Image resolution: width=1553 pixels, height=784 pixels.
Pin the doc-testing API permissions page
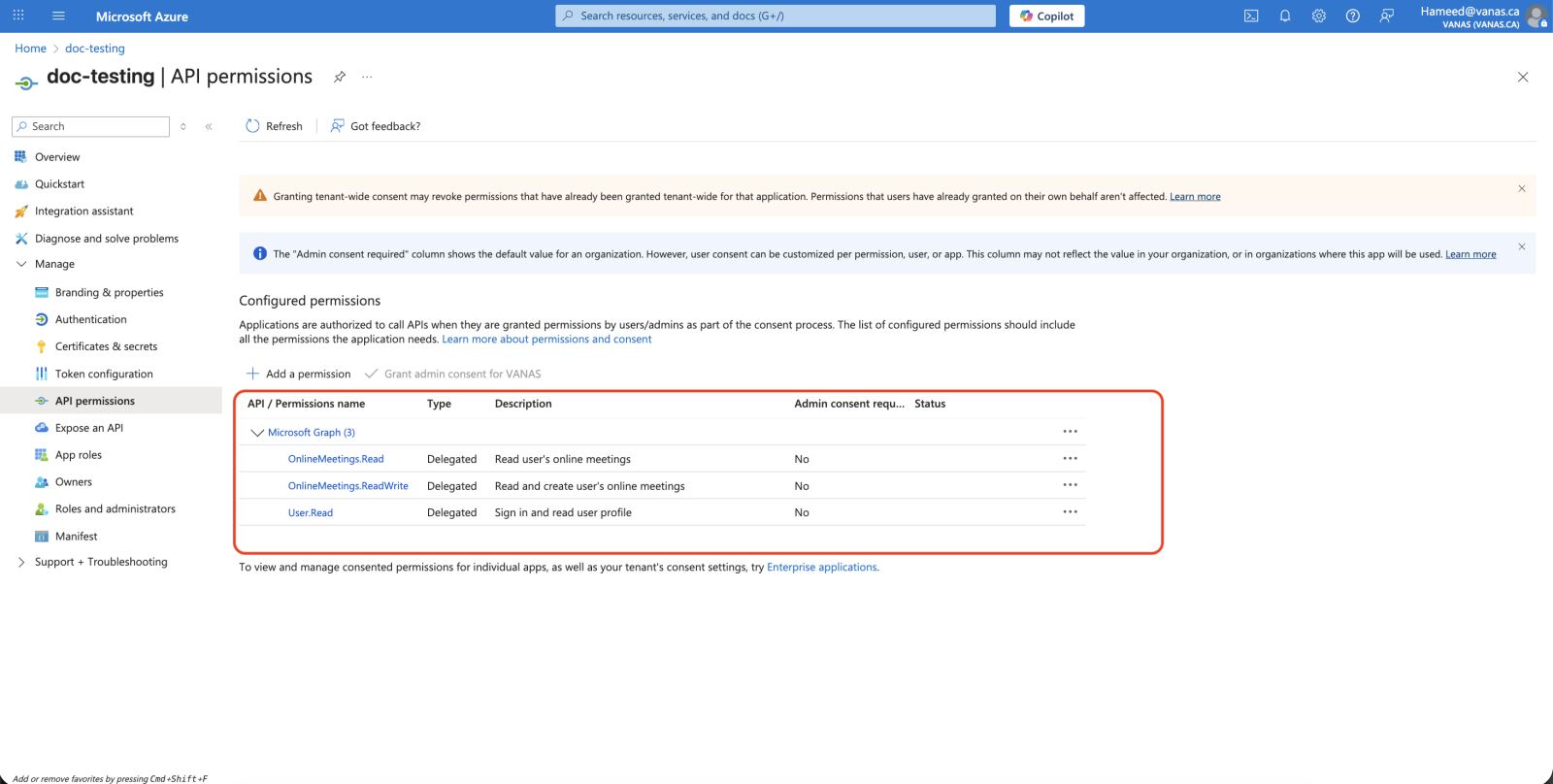point(340,77)
